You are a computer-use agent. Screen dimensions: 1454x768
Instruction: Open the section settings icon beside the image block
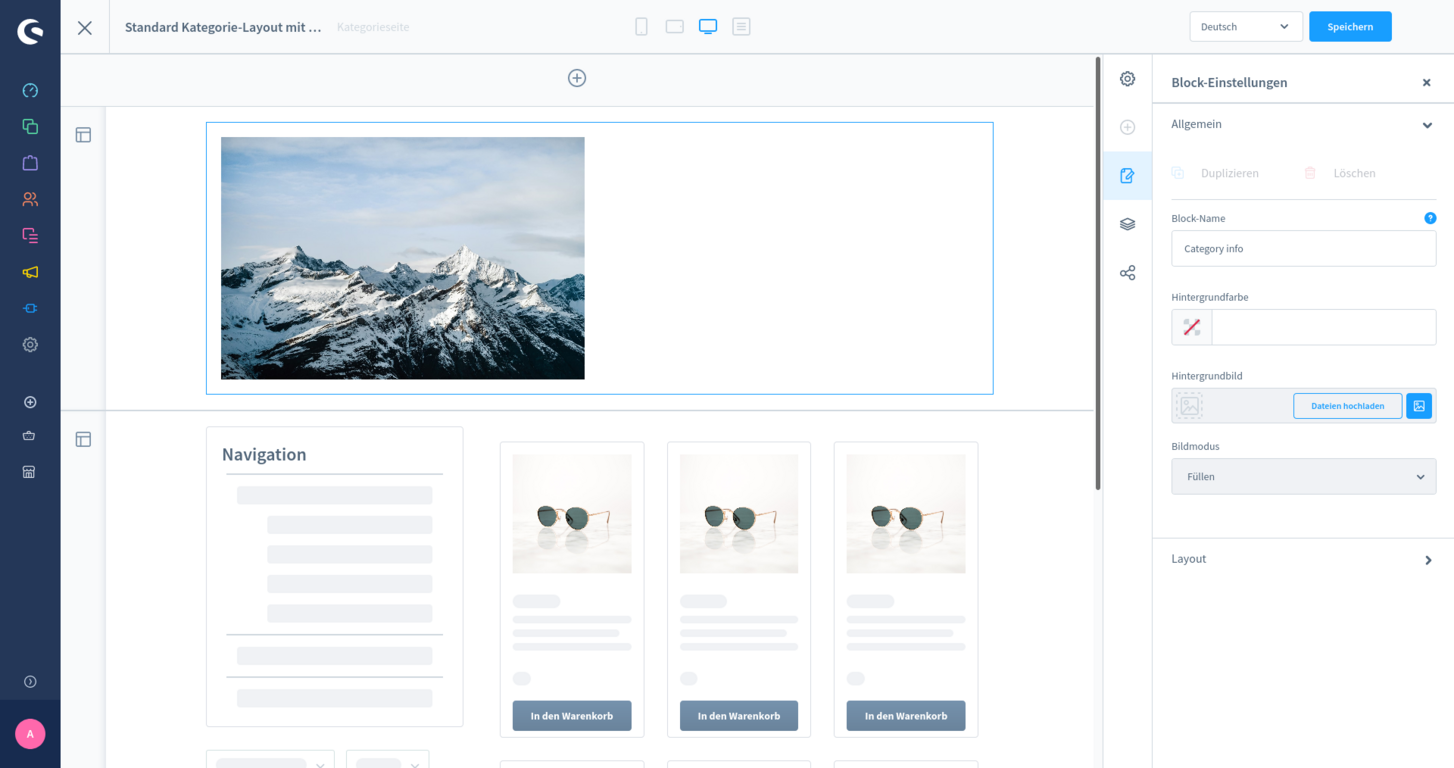pyautogui.click(x=83, y=135)
